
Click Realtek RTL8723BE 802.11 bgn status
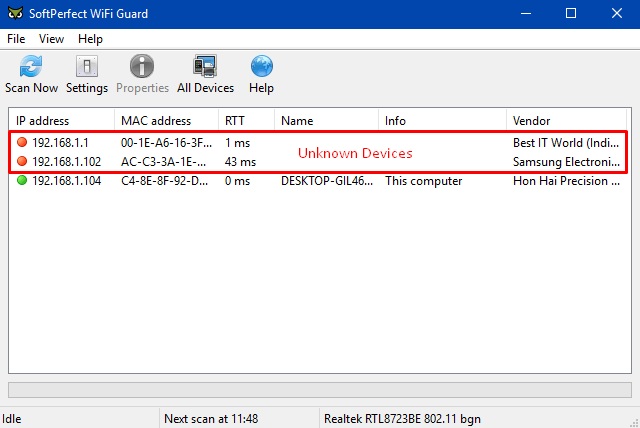[x=402, y=419]
